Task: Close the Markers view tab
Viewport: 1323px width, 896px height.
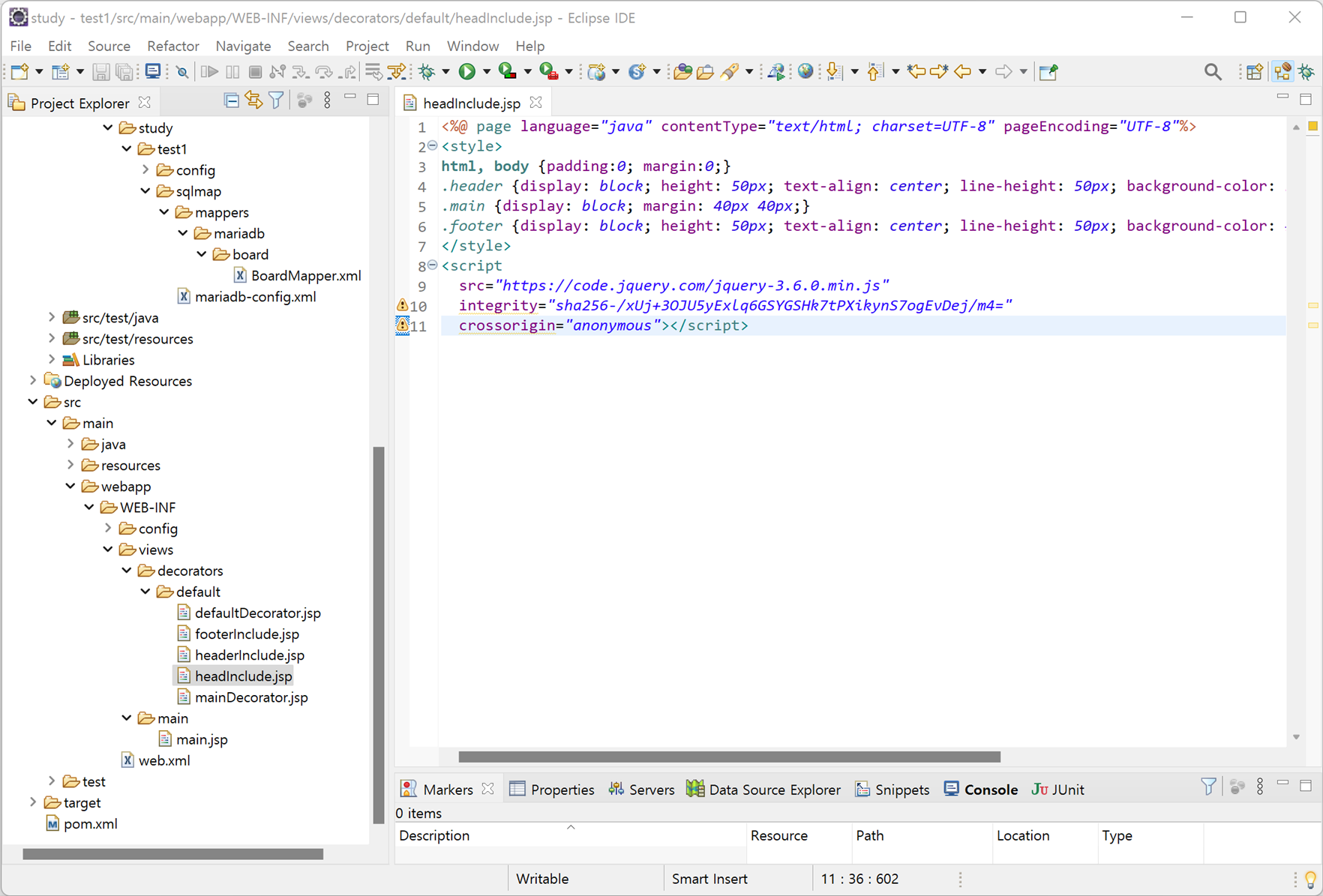Action: click(488, 789)
